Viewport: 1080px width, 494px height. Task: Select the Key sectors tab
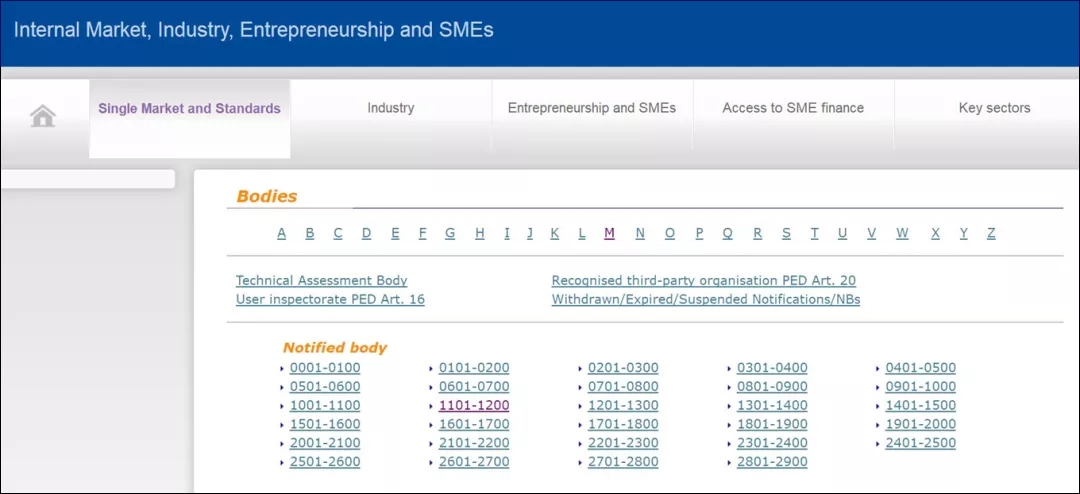coord(994,108)
